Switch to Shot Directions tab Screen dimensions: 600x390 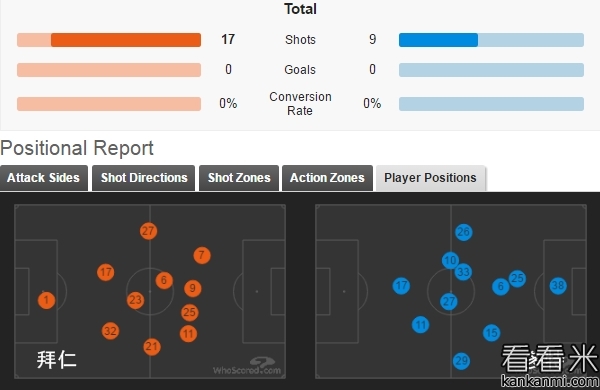143,178
